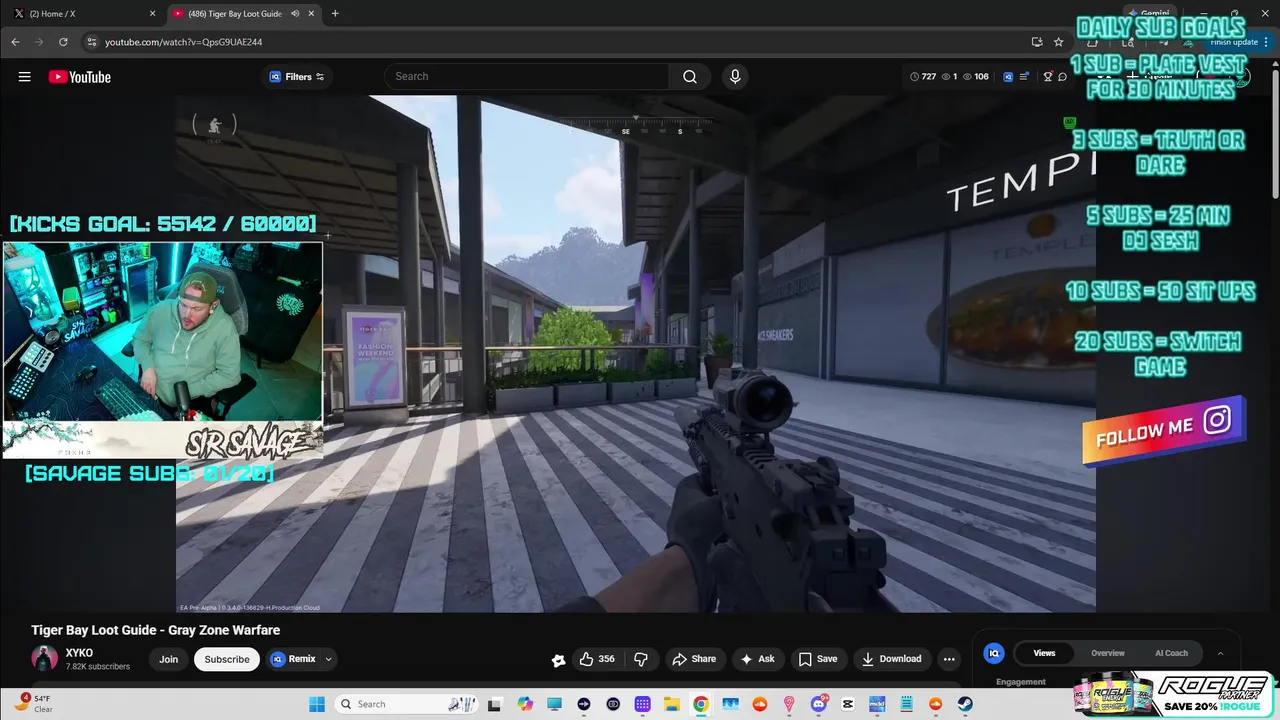Save the video to a playlist
1280x720 pixels.
pyautogui.click(x=817, y=659)
